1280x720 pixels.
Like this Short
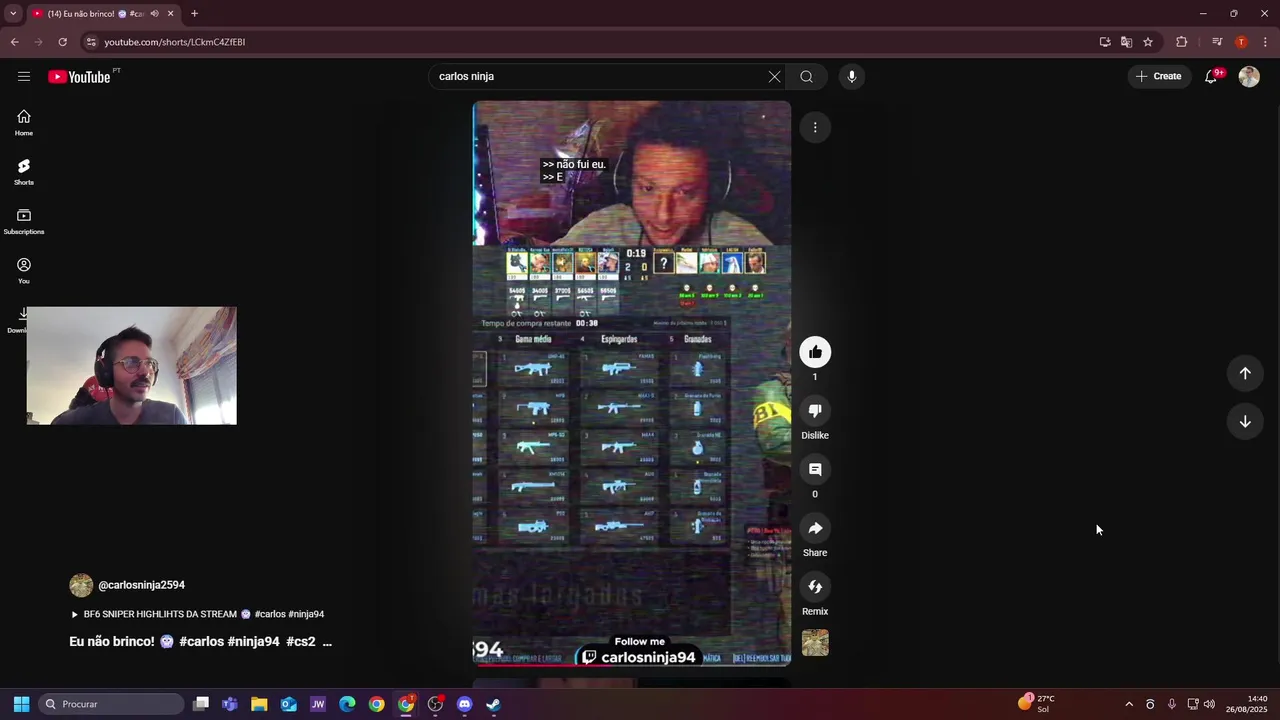815,352
